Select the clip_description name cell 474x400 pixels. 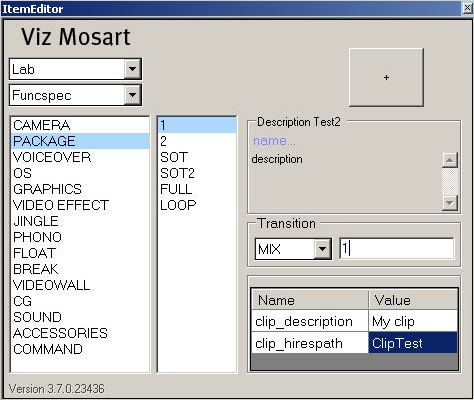point(310,321)
